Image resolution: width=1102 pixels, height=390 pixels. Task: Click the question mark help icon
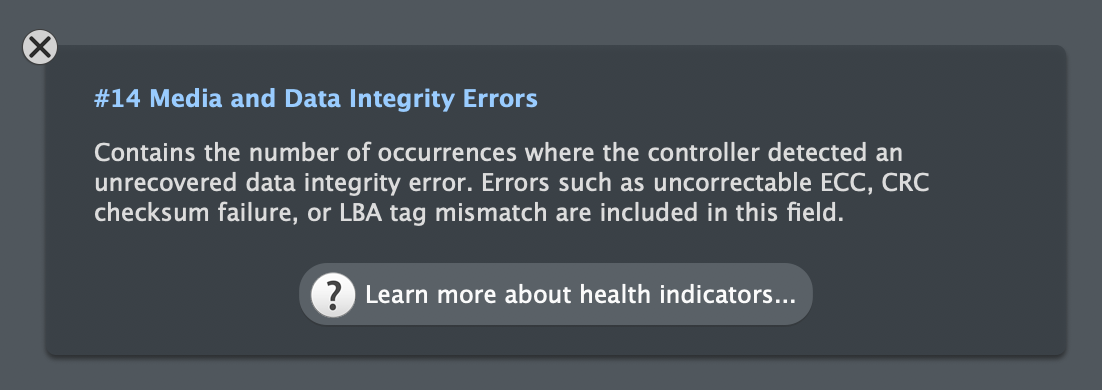coord(333,294)
